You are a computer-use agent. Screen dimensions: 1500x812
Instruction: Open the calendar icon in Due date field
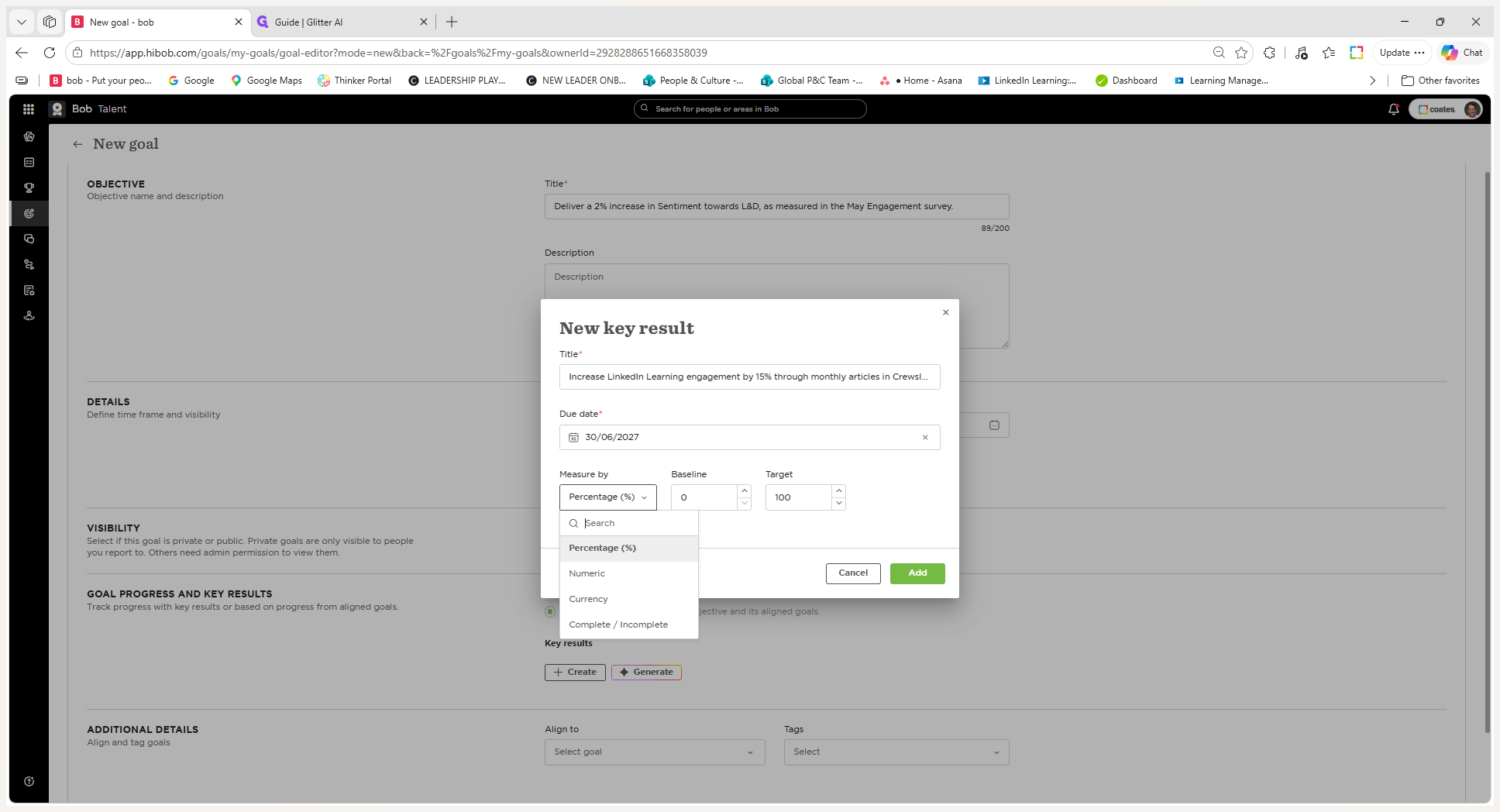point(574,438)
